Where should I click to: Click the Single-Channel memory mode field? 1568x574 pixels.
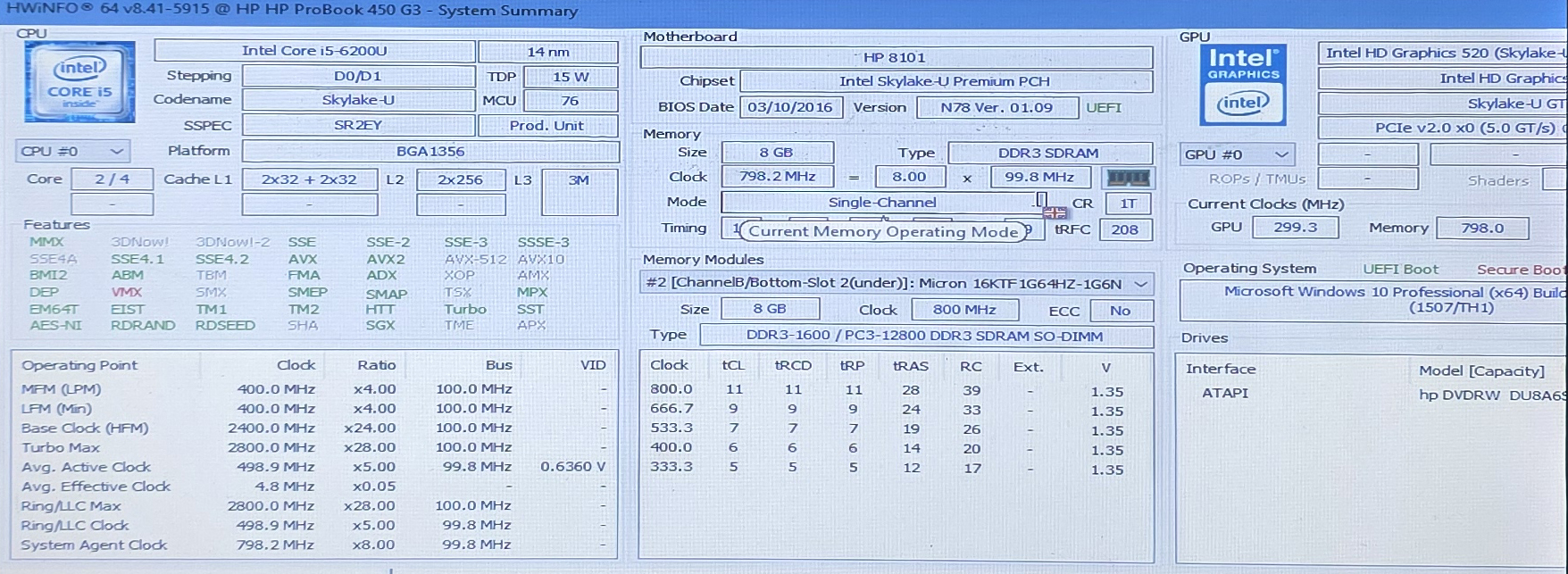[x=881, y=203]
